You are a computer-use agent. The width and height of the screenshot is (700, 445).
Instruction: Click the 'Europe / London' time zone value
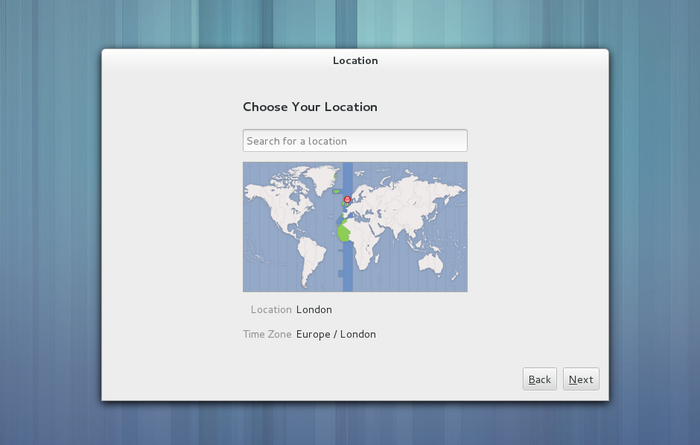click(x=336, y=334)
